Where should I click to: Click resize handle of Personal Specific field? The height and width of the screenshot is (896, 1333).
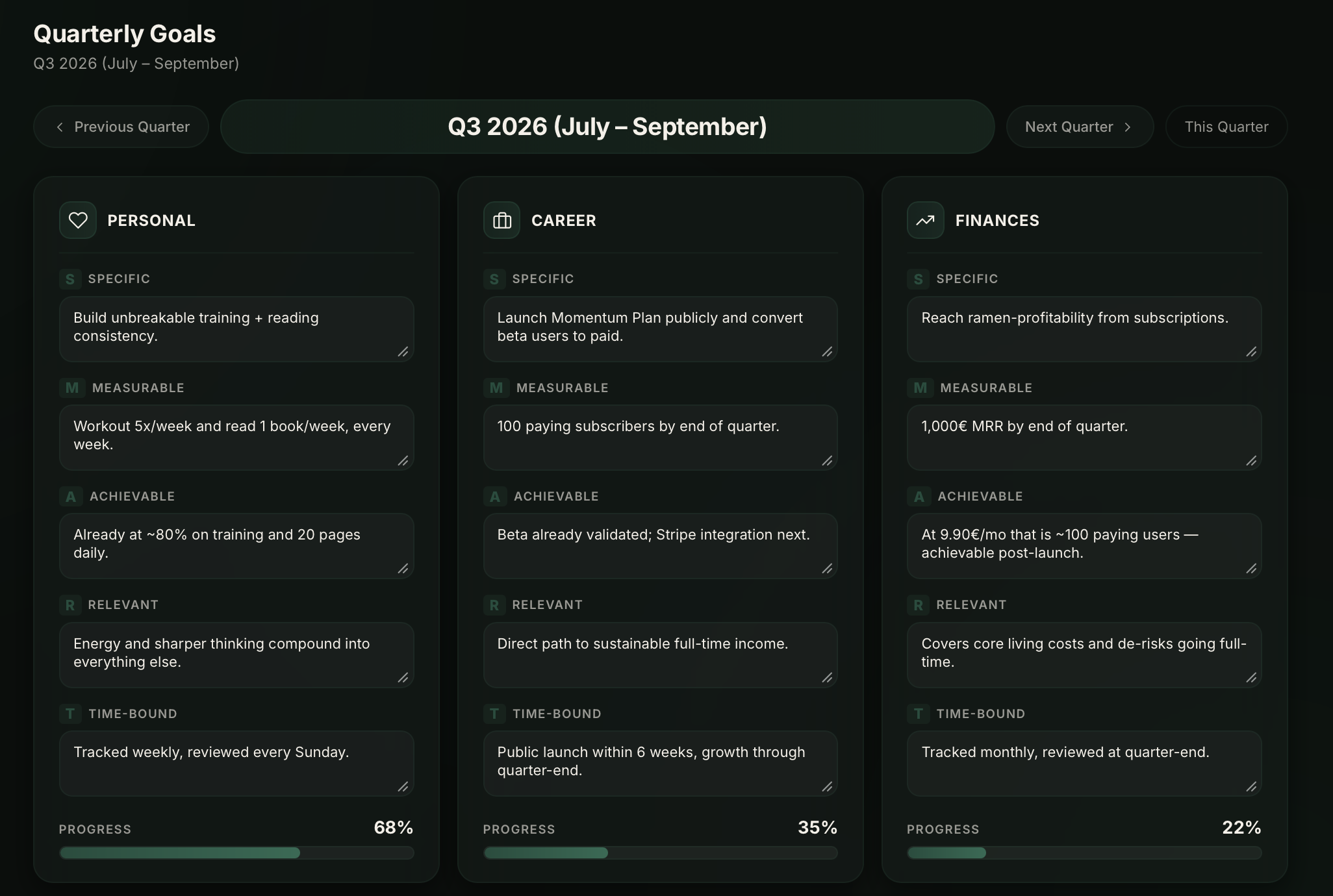pos(403,352)
